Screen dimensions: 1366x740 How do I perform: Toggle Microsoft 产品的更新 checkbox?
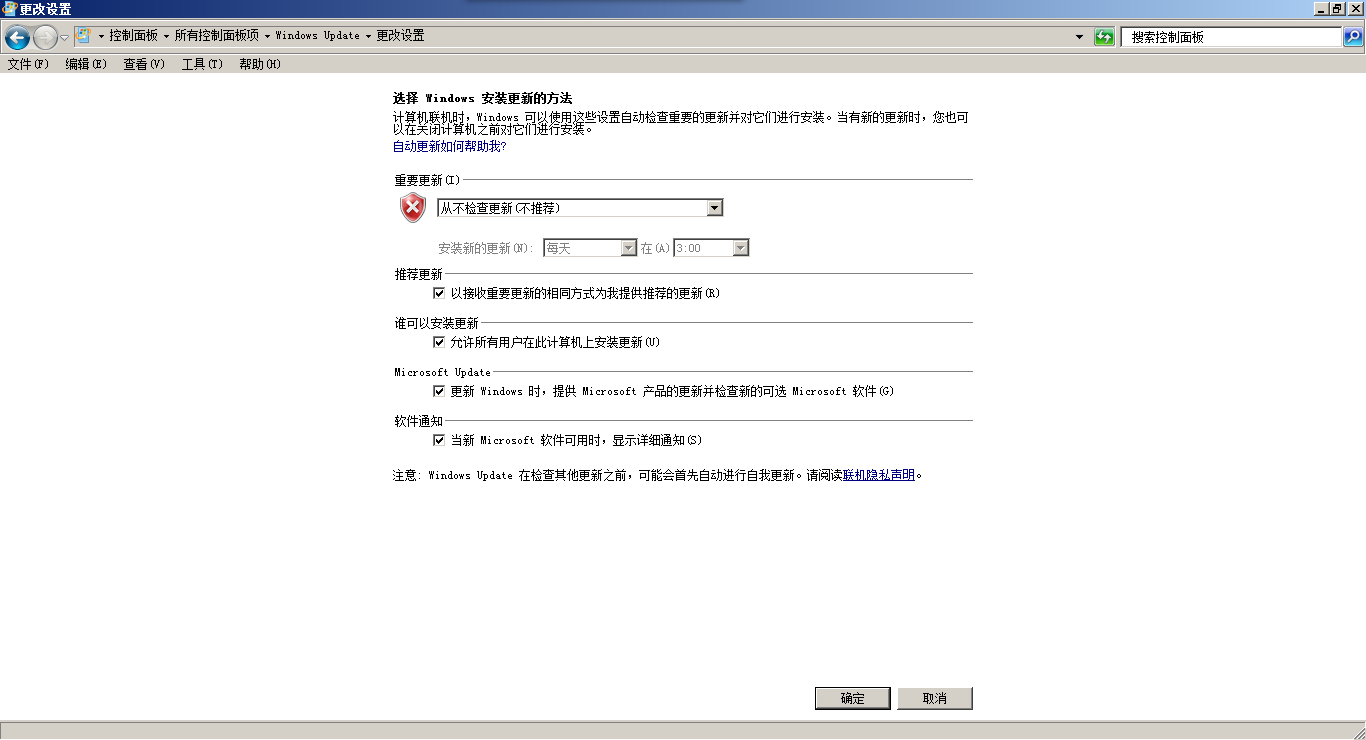[439, 391]
